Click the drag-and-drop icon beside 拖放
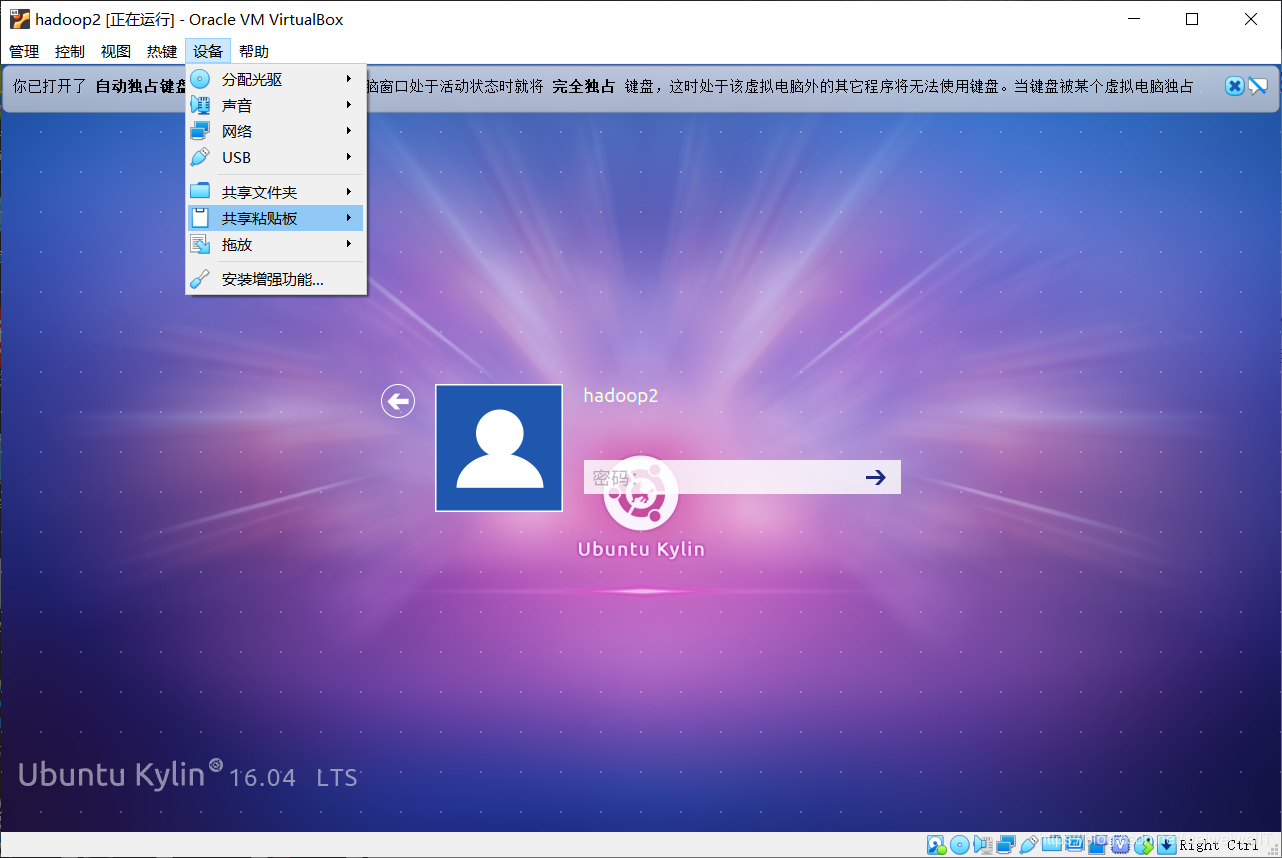1282x858 pixels. 201,244
